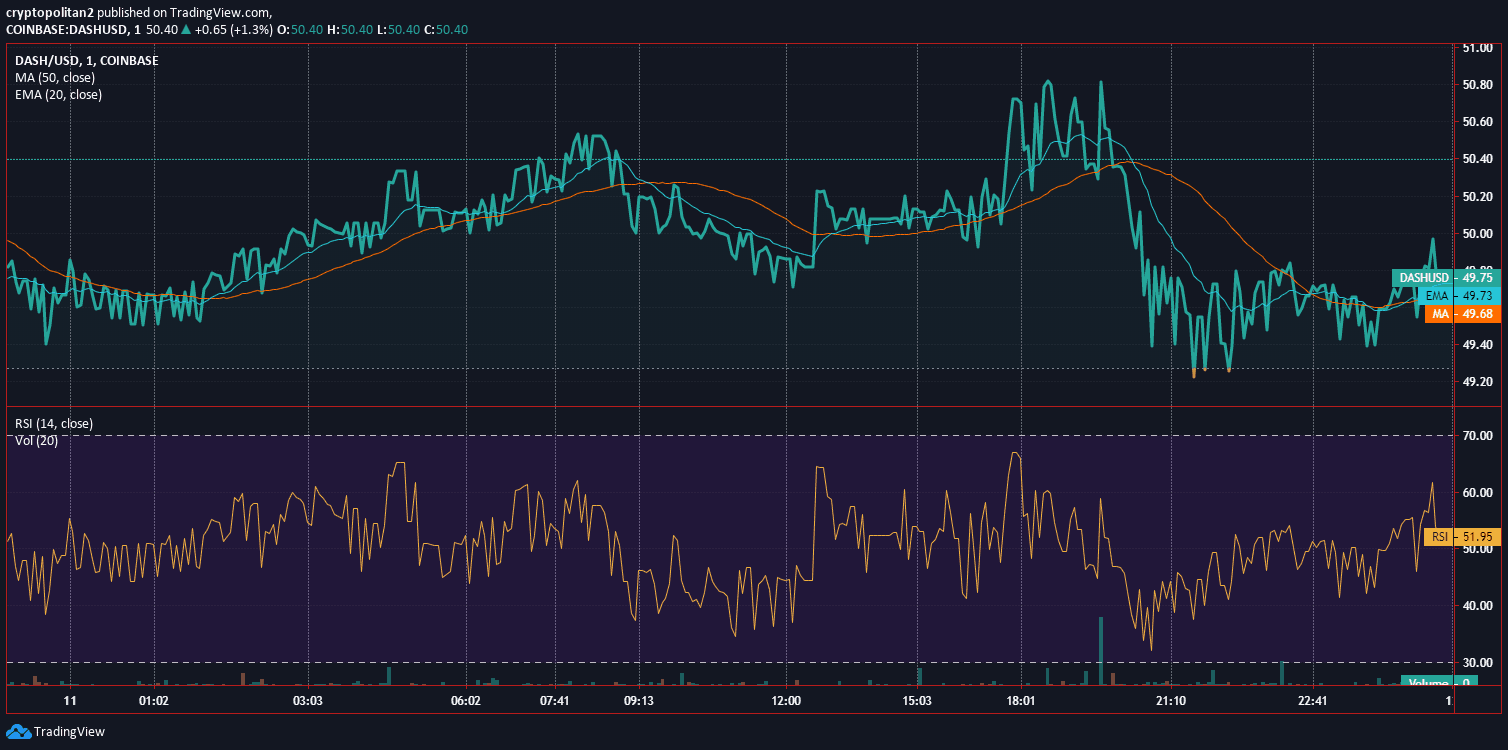Select the MA (50, close) indicator label
1508x750 pixels.
[x=56, y=78]
